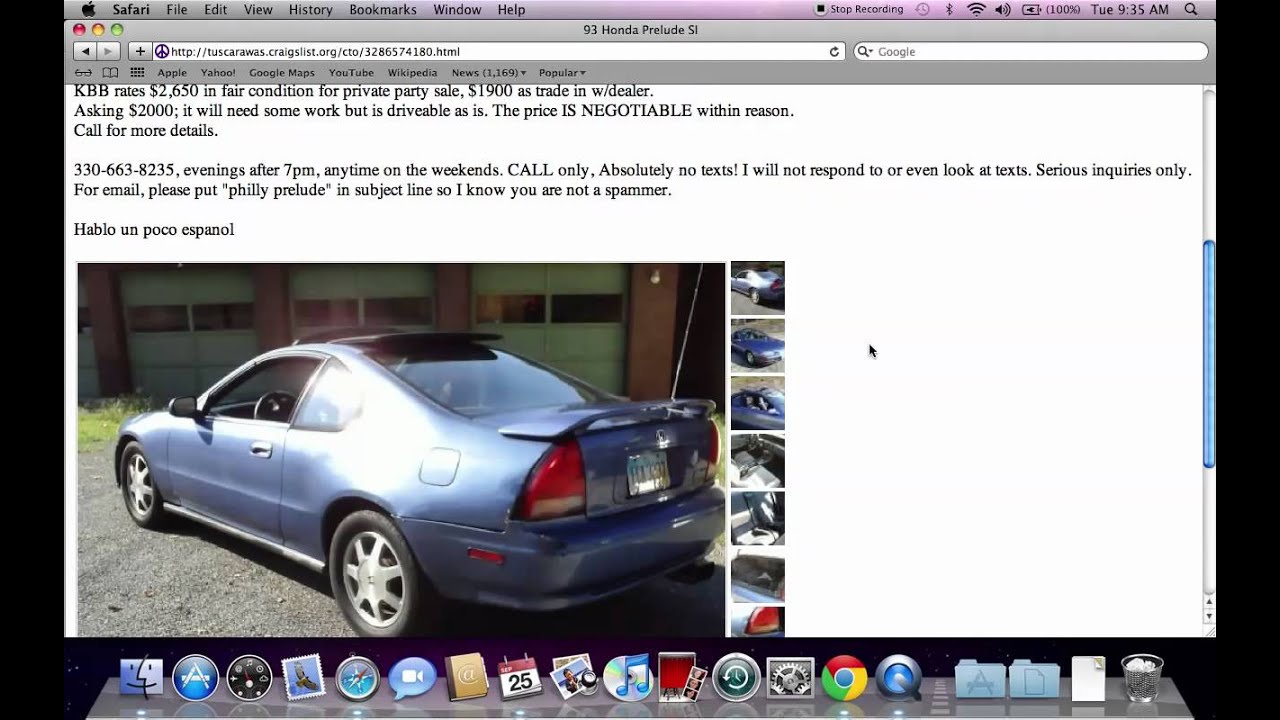Open iCal calendar showing 25
Image resolution: width=1280 pixels, height=720 pixels.
(x=520, y=678)
